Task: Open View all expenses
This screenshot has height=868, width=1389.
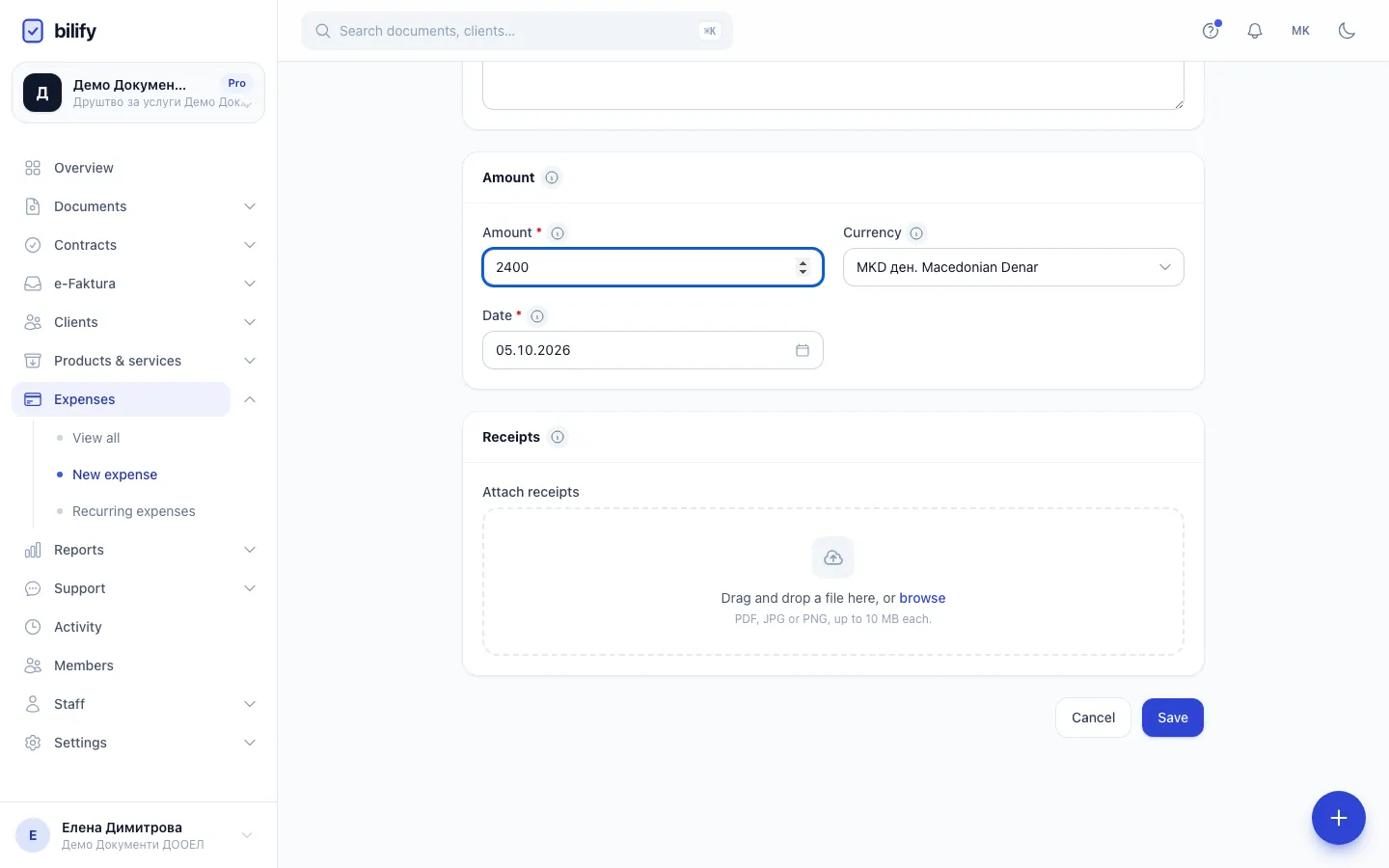Action: tap(95, 438)
